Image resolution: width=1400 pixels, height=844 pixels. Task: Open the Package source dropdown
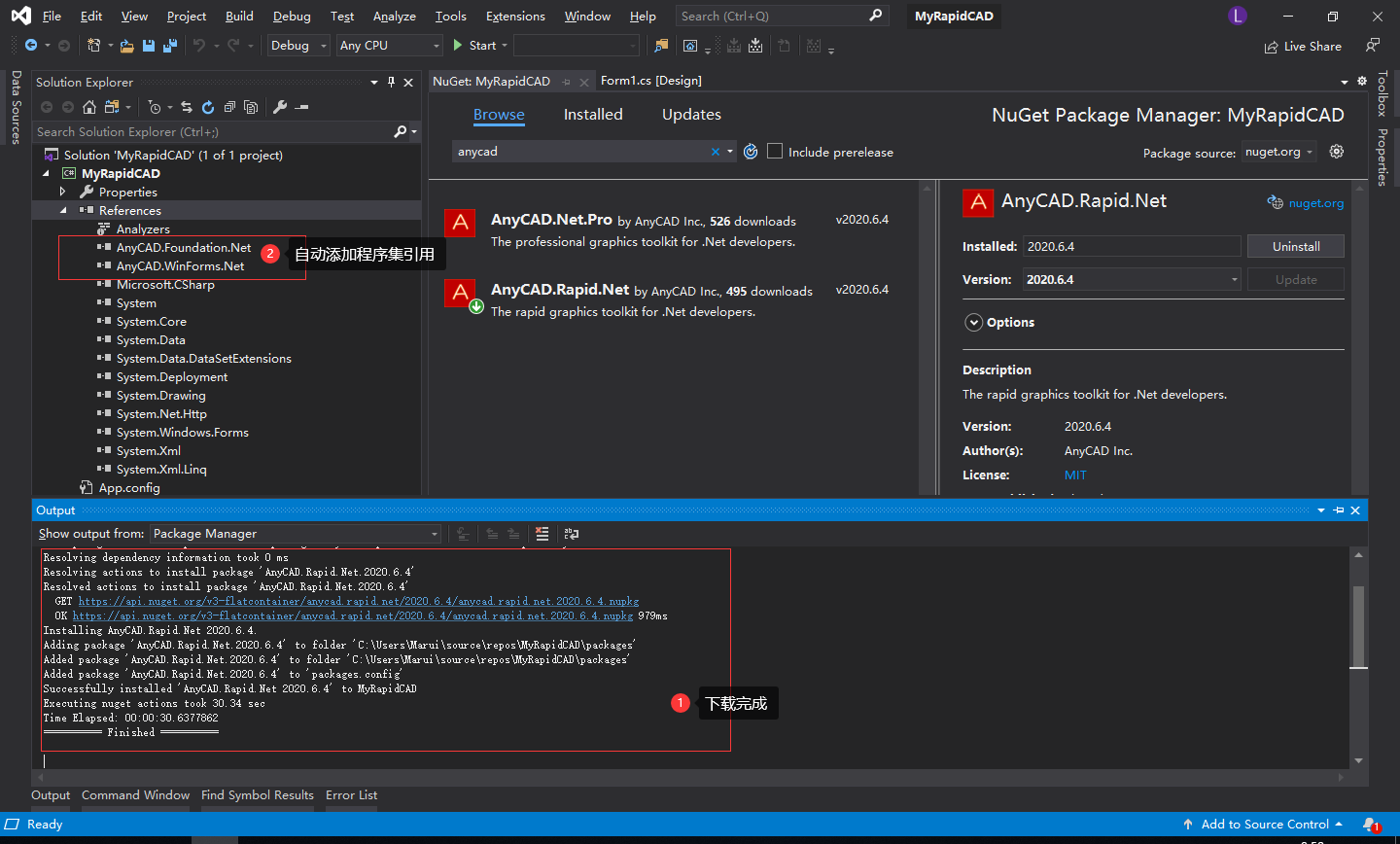[x=1279, y=152]
